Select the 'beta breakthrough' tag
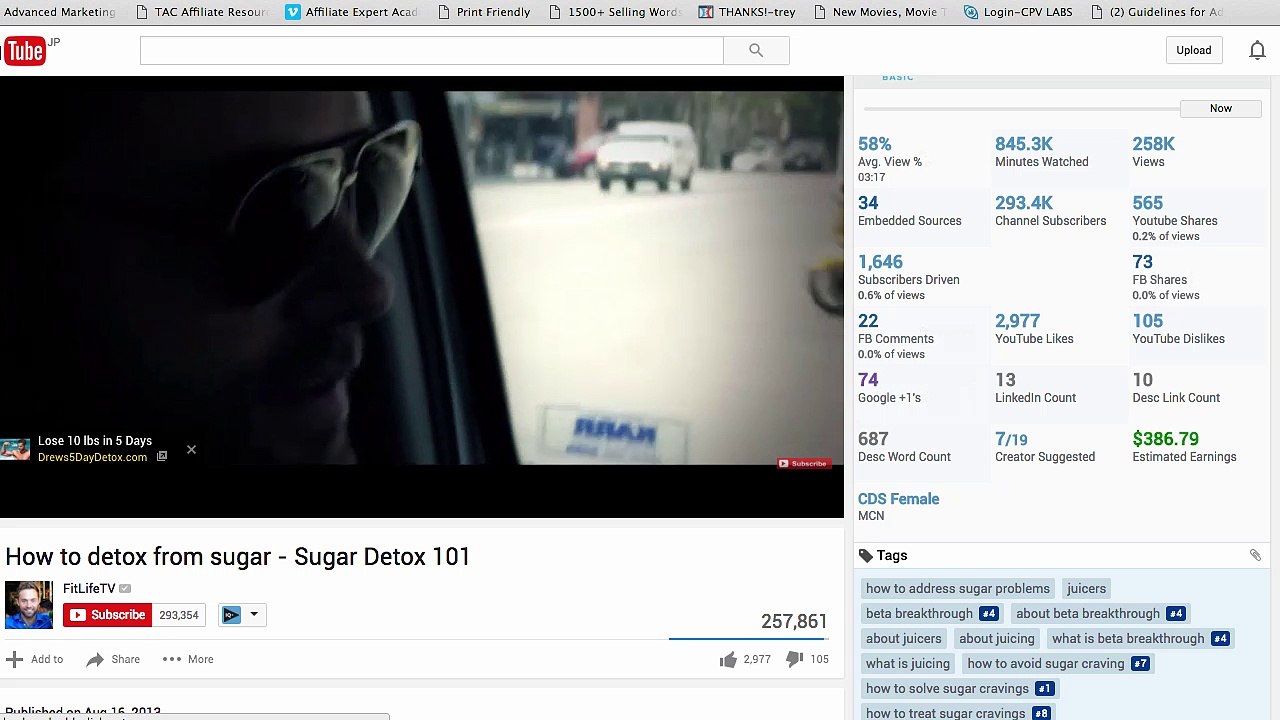The image size is (1280, 720). click(x=930, y=613)
